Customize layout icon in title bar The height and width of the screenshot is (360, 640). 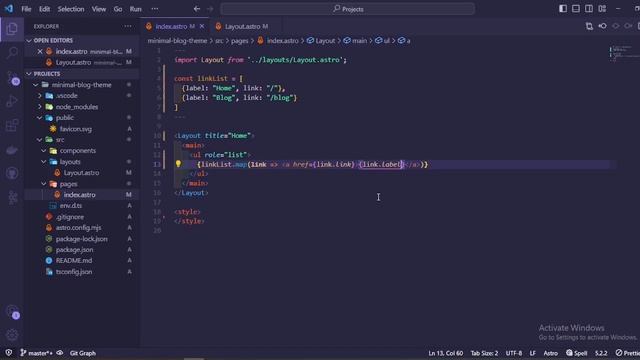coord(602,9)
